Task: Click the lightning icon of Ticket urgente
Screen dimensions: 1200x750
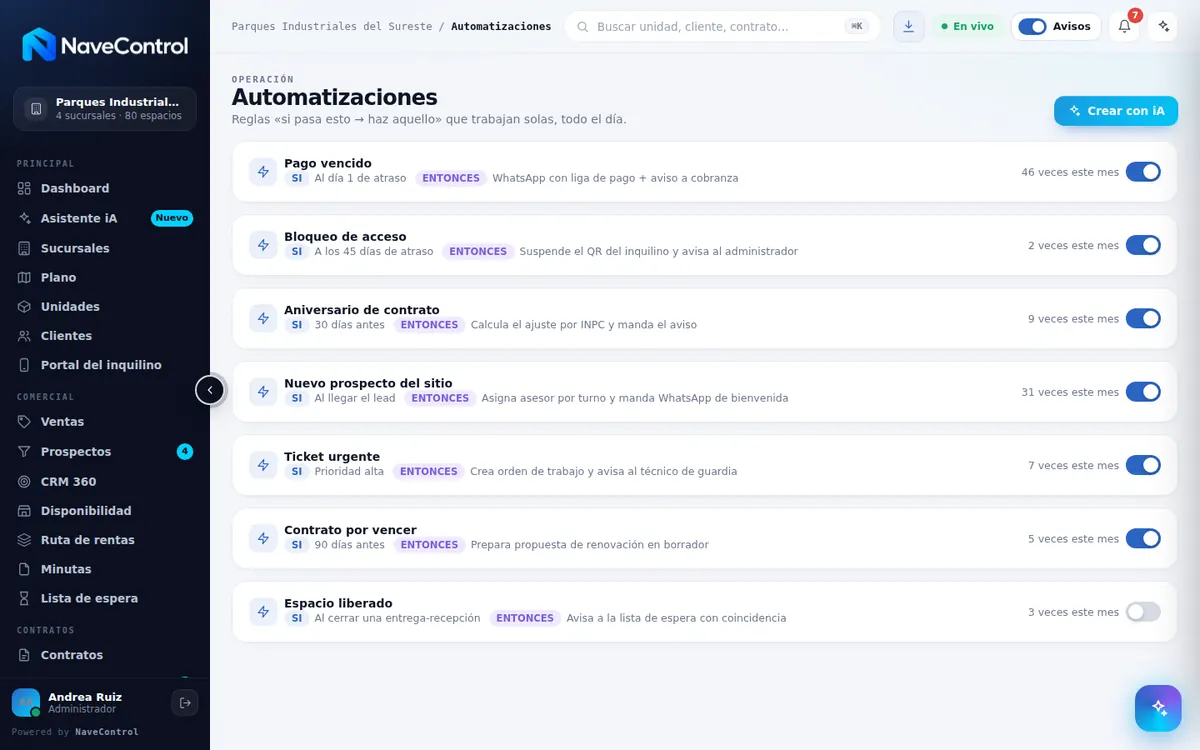Action: [263, 465]
